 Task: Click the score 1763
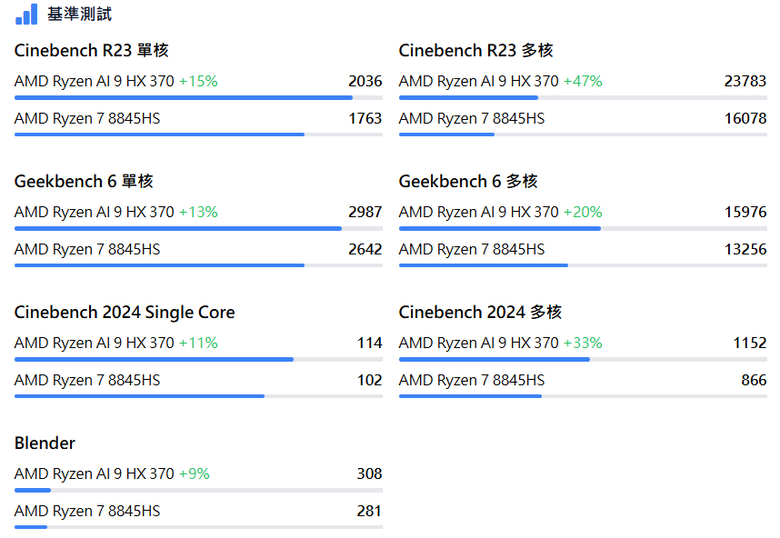(x=365, y=118)
